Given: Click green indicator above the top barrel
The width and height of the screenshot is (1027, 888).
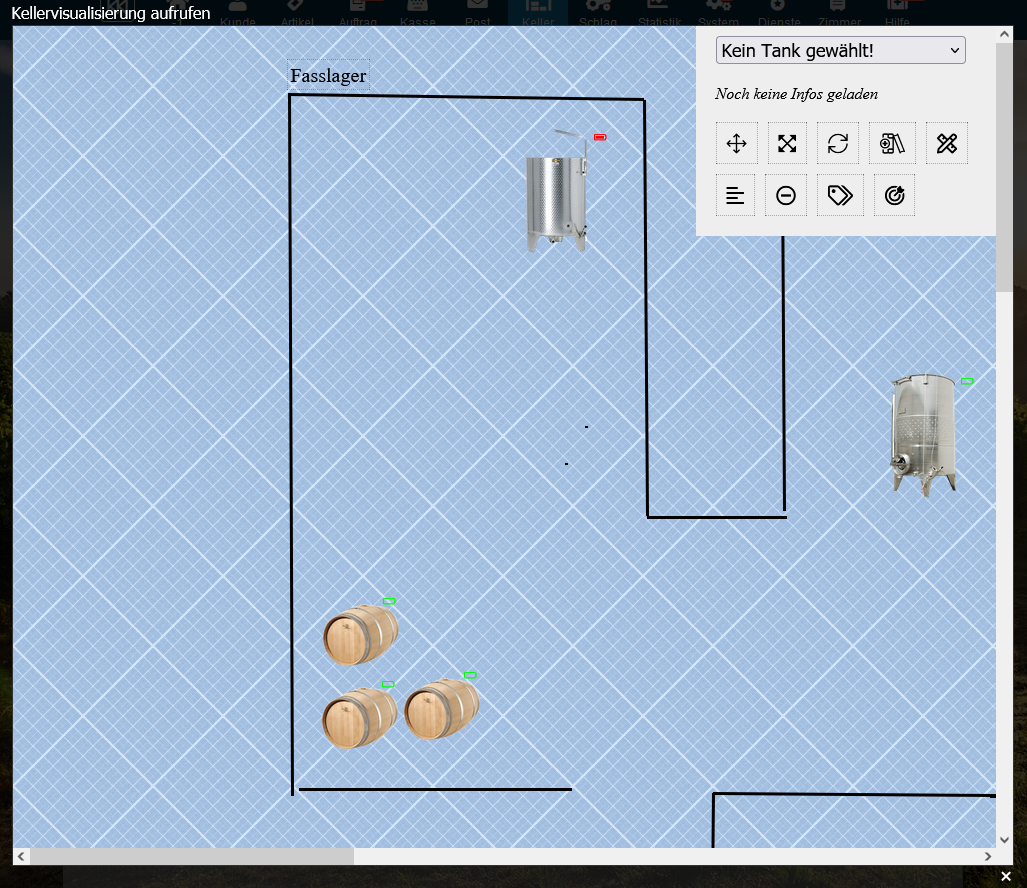Looking at the screenshot, I should [389, 601].
